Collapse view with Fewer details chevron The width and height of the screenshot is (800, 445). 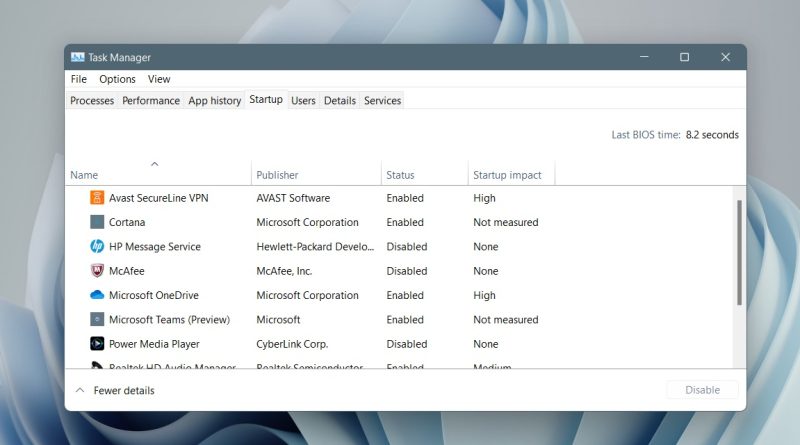(x=80, y=390)
